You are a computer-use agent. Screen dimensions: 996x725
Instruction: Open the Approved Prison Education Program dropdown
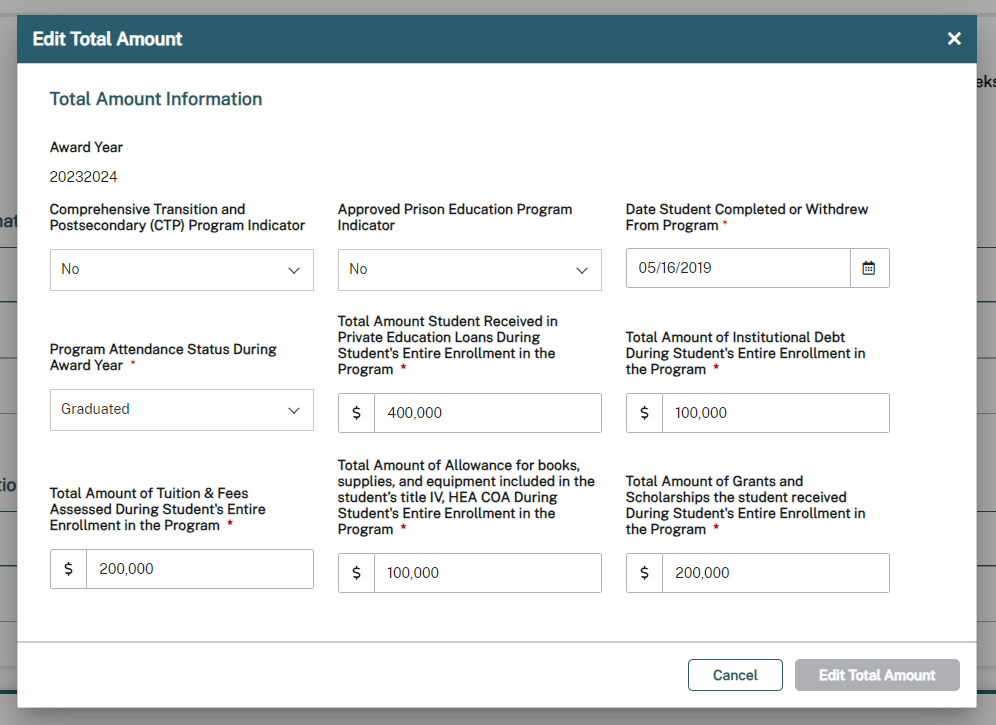pyautogui.click(x=469, y=270)
